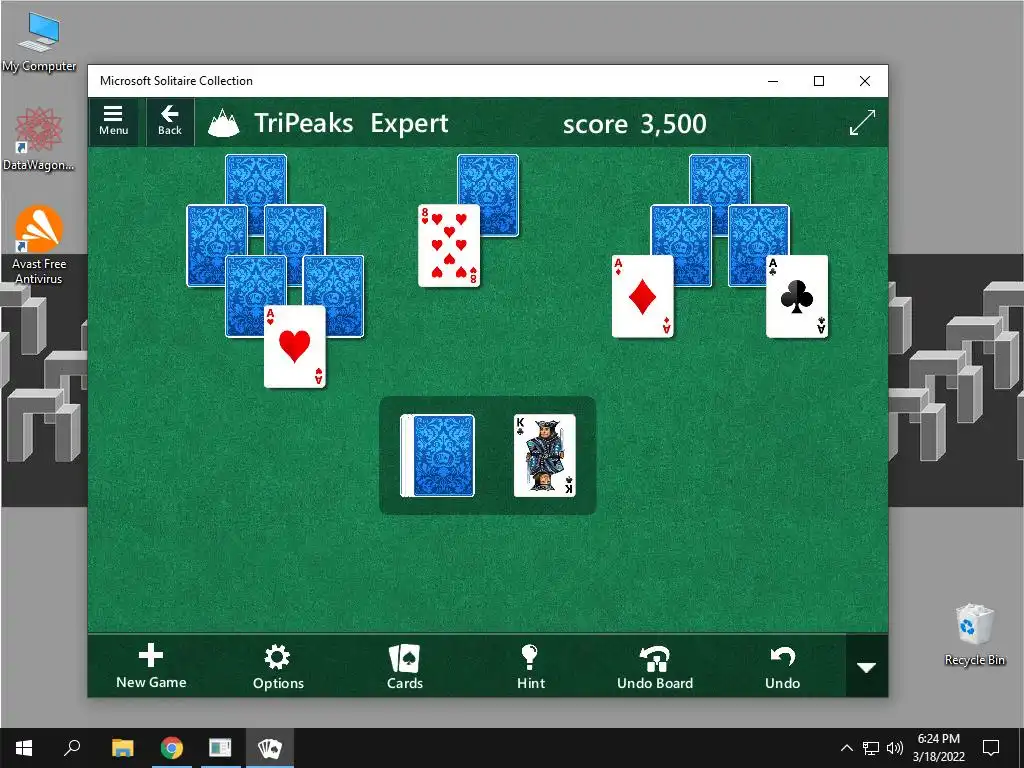This screenshot has height=768, width=1024.
Task: Click the Microsoft Solitaire Collection window title
Action: pos(176,81)
